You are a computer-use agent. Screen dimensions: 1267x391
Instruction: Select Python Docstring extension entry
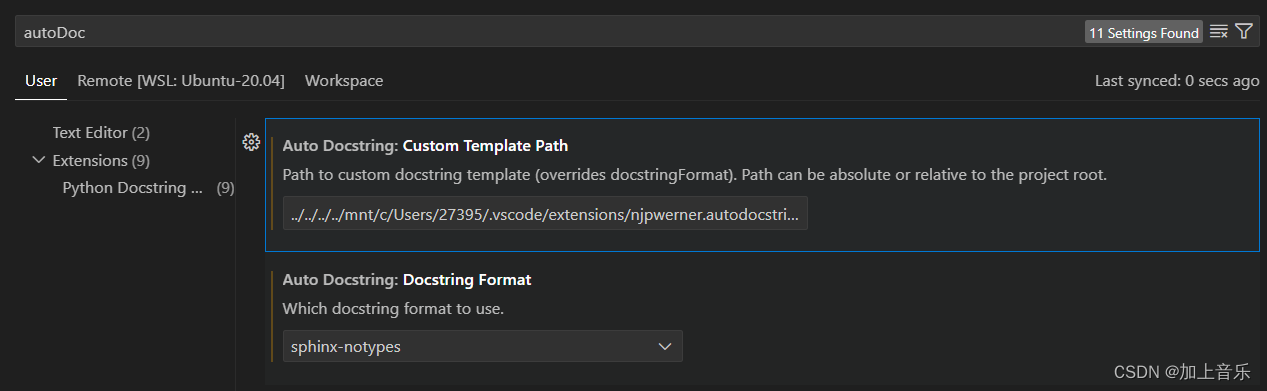tap(125, 188)
